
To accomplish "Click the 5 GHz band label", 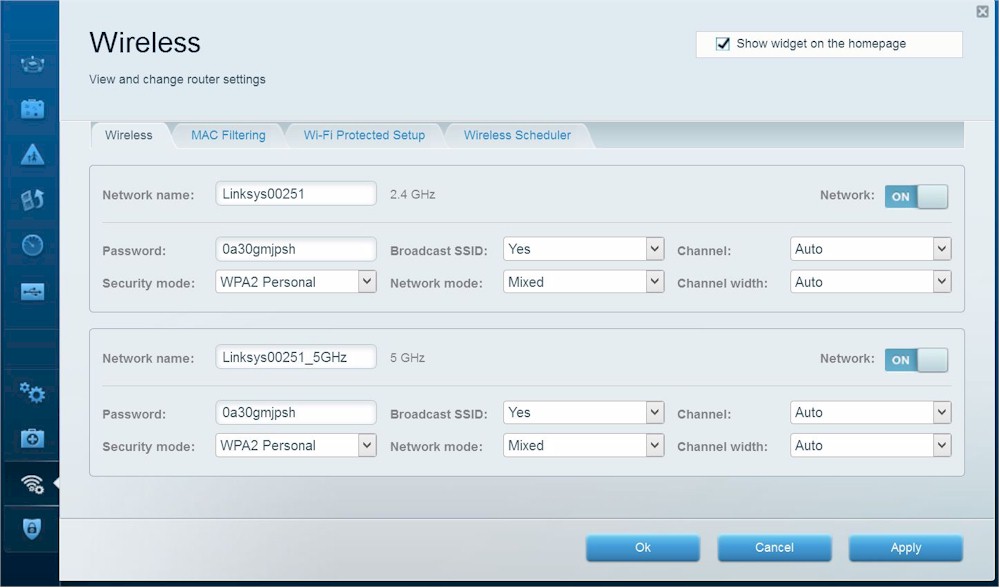I will pos(408,358).
